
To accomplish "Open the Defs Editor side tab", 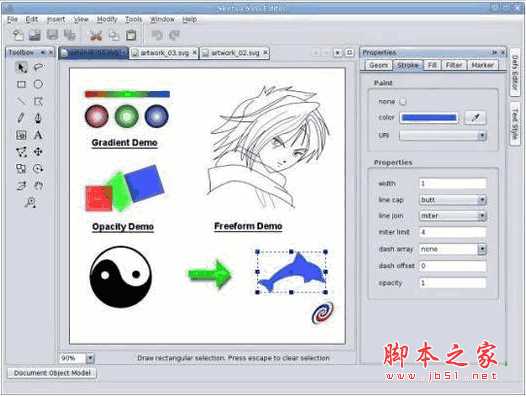I will [515, 72].
